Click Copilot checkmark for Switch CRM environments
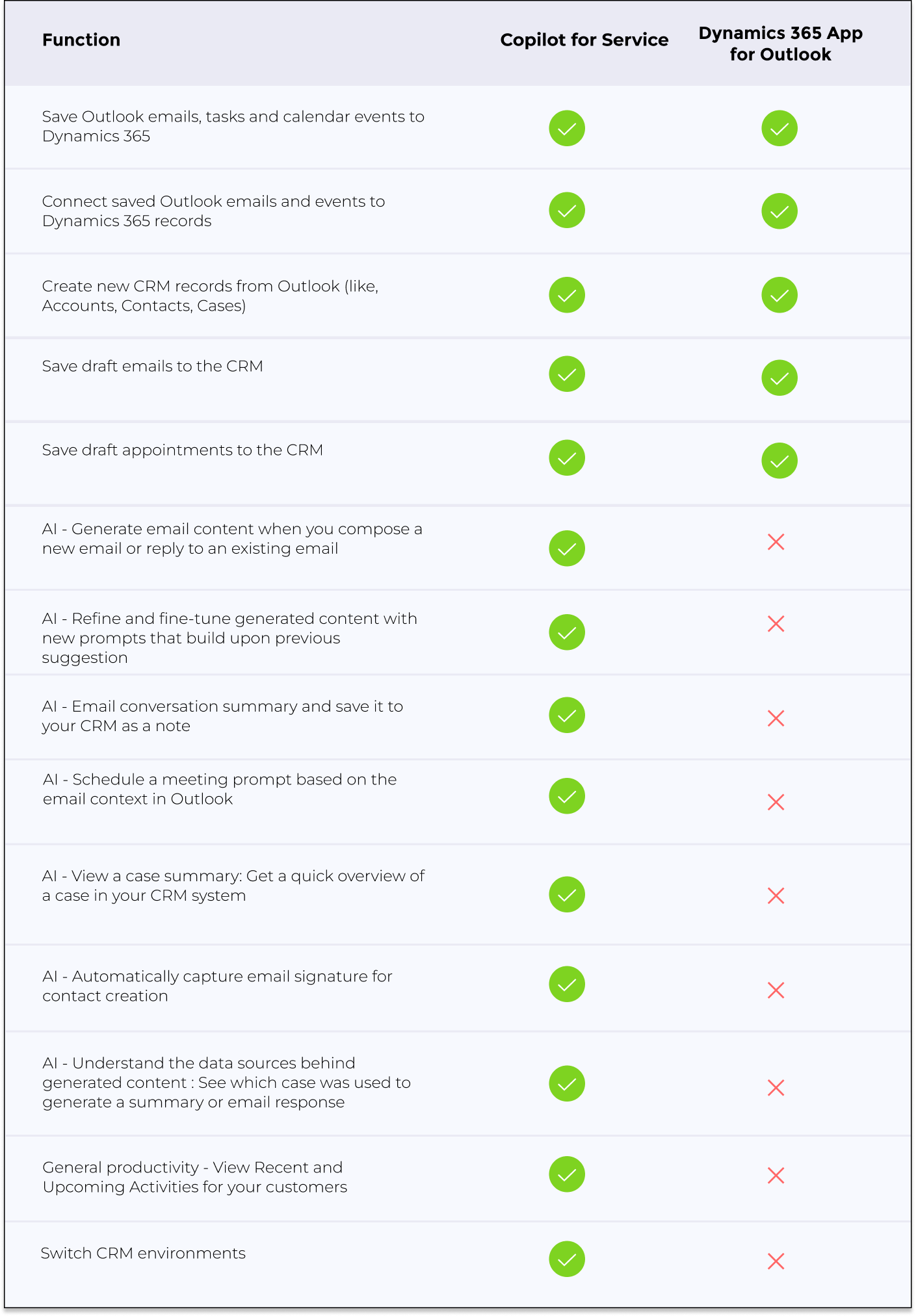 click(567, 1259)
